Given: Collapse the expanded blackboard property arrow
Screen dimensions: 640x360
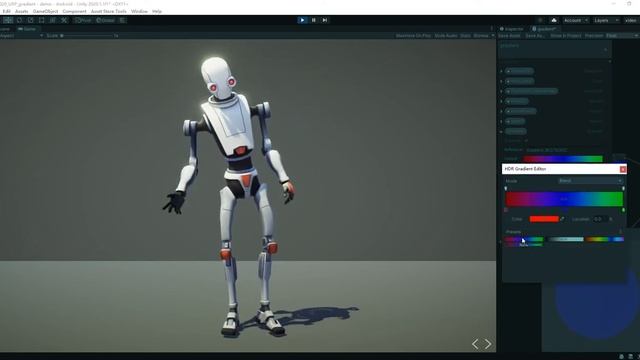Looking at the screenshot, I should [501, 131].
